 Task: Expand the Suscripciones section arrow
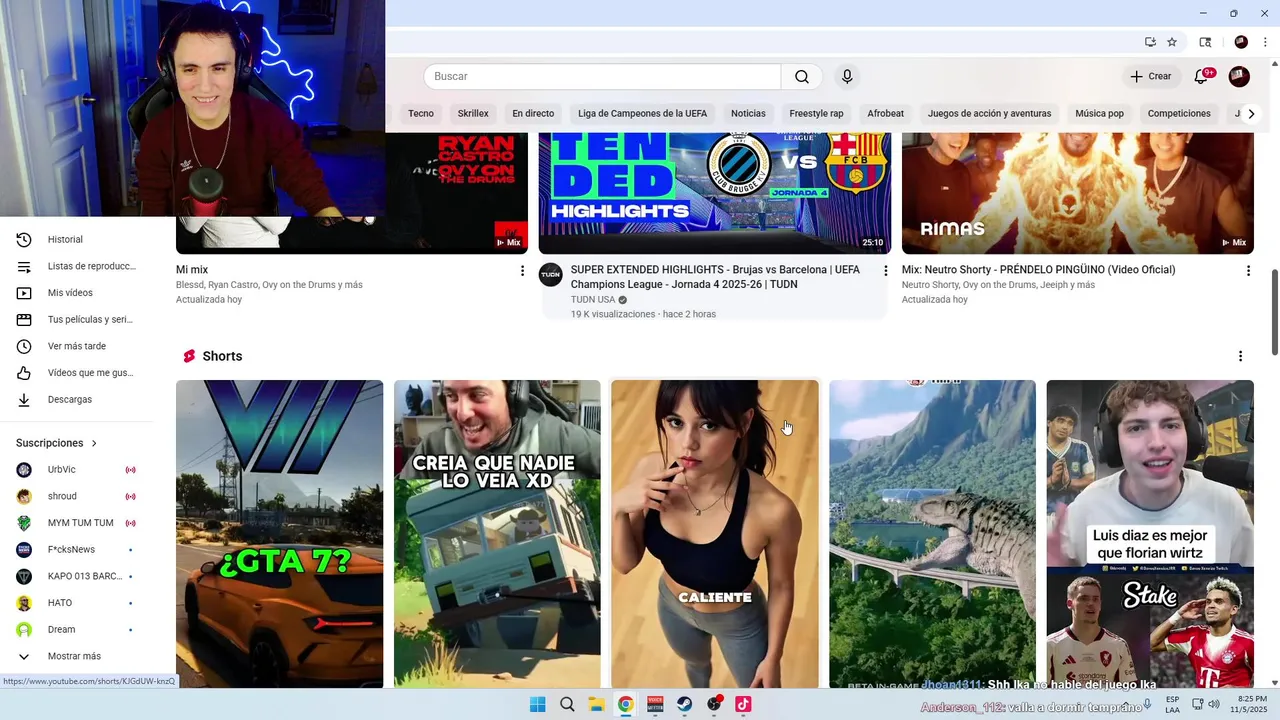click(94, 443)
